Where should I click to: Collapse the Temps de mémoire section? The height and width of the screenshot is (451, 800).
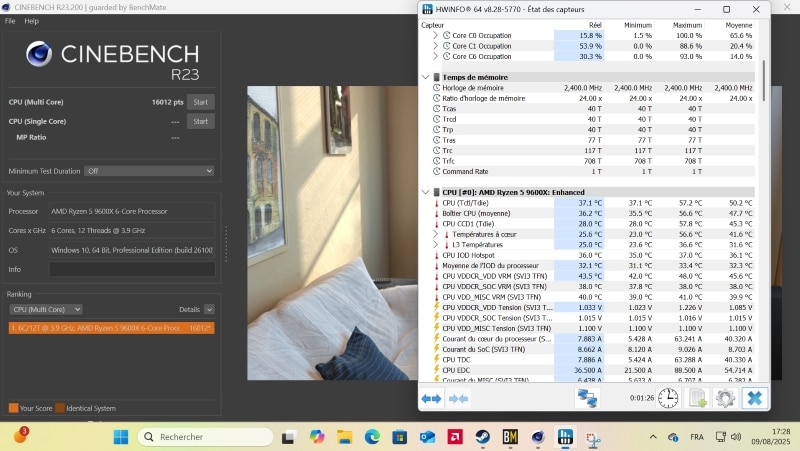point(426,77)
